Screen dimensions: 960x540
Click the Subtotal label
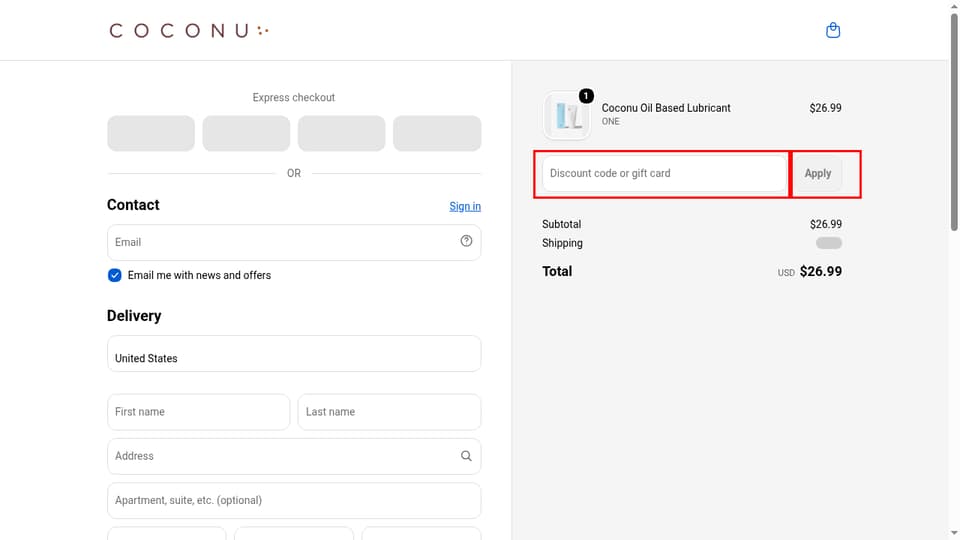pyautogui.click(x=561, y=224)
